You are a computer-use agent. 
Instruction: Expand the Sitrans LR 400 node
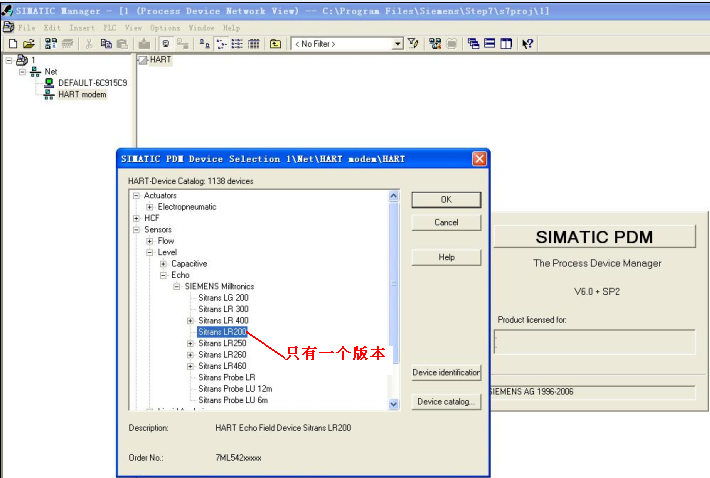[x=191, y=320]
